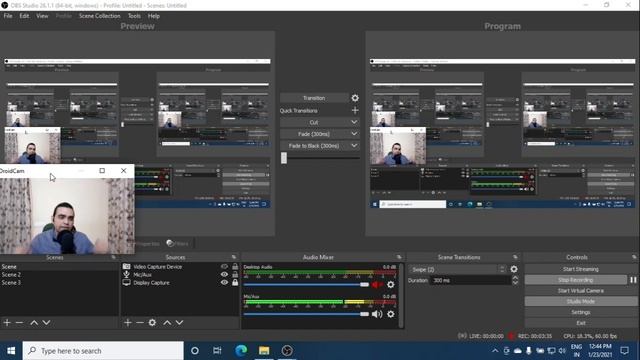Open the File menu
This screenshot has height=360, width=640.
[8, 16]
